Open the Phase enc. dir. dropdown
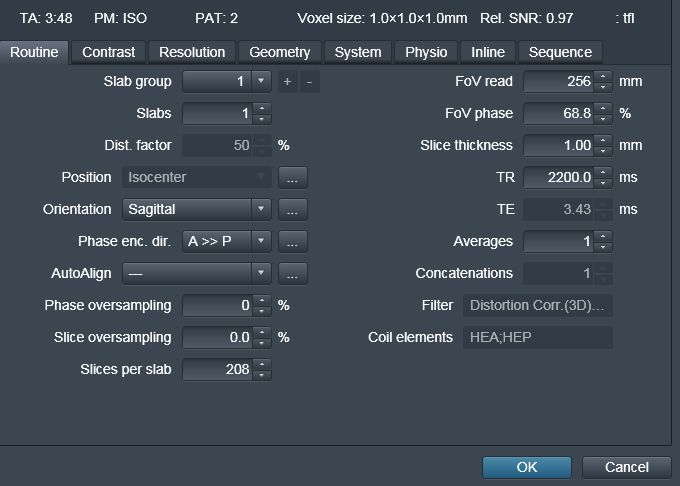 point(261,241)
